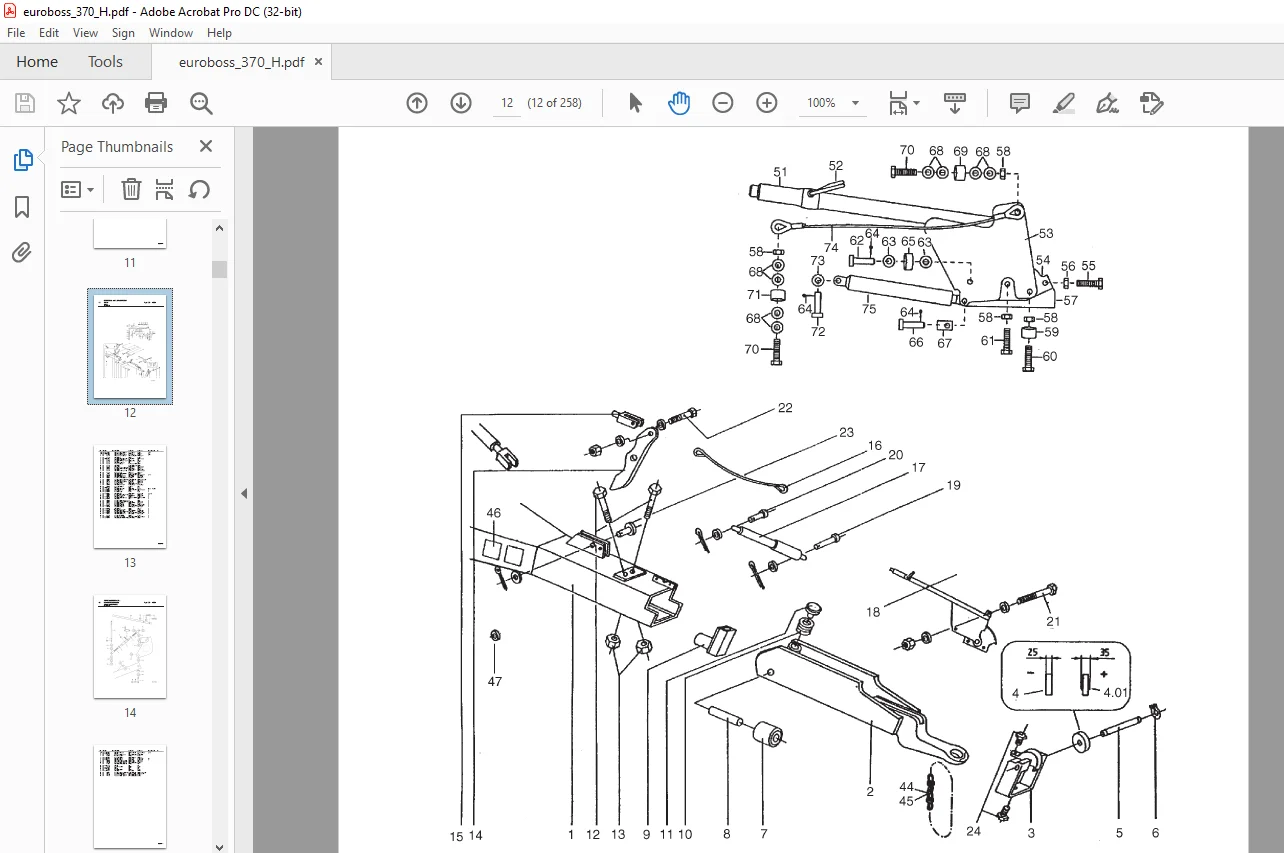Click the cloud upload icon
1284x853 pixels.
click(x=113, y=103)
